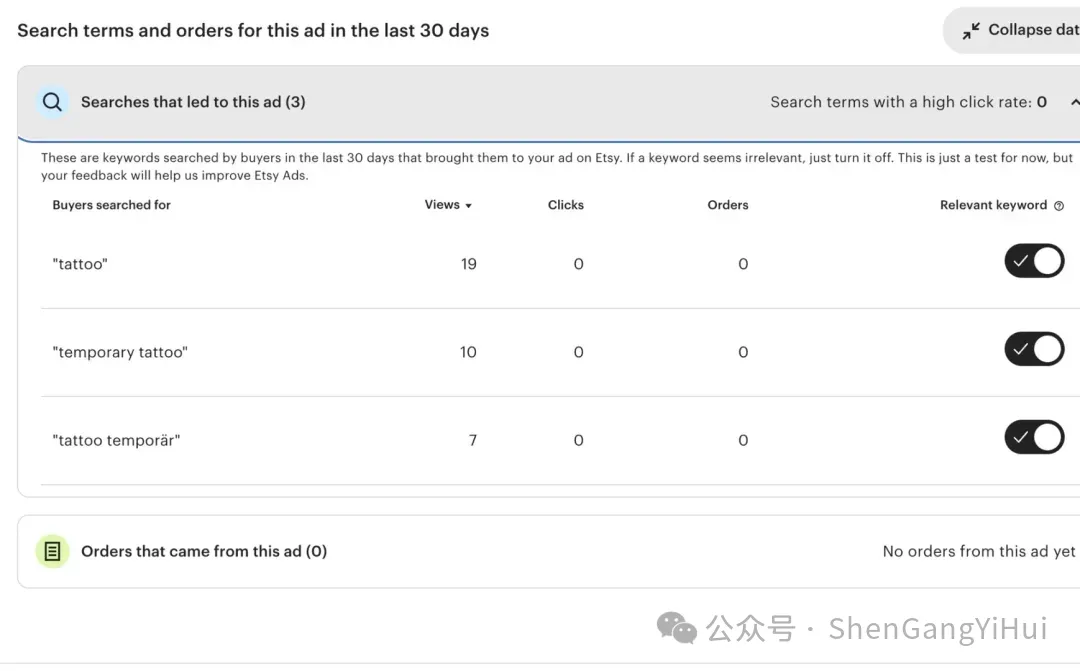Click the magnifying glass search icon
1080x671 pixels.
click(x=52, y=102)
